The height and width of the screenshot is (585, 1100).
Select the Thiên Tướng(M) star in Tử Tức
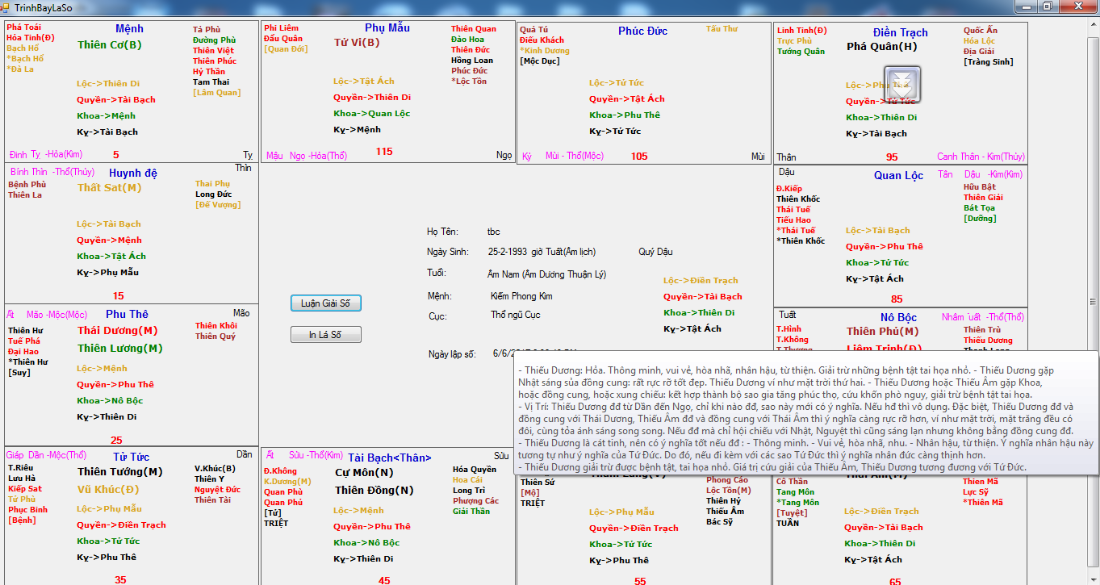click(120, 472)
